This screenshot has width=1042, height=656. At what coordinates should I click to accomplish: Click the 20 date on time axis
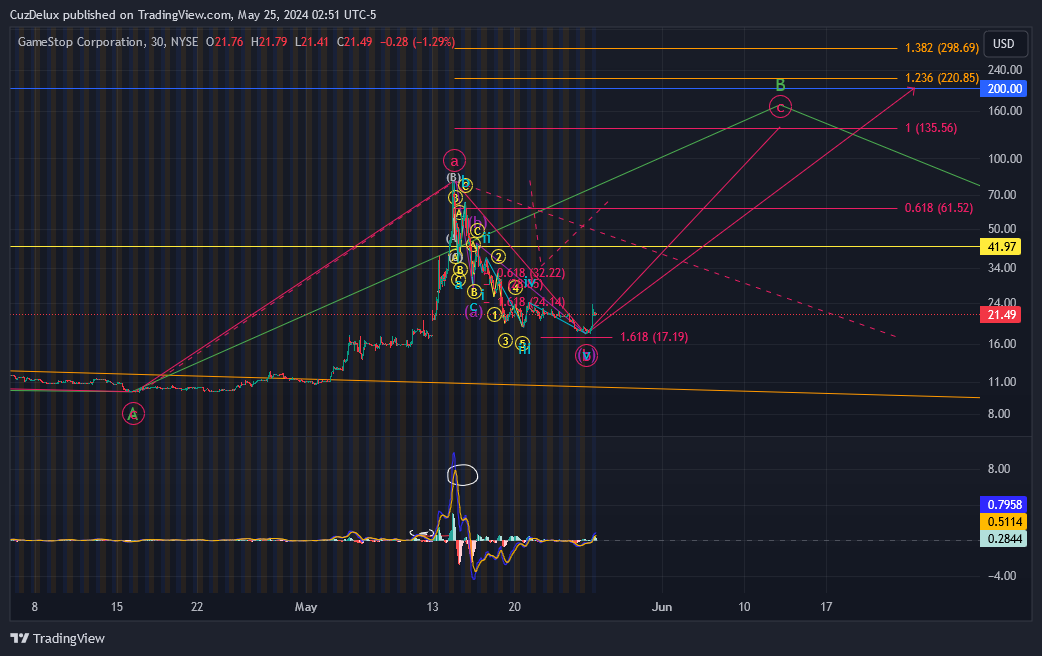coord(514,607)
